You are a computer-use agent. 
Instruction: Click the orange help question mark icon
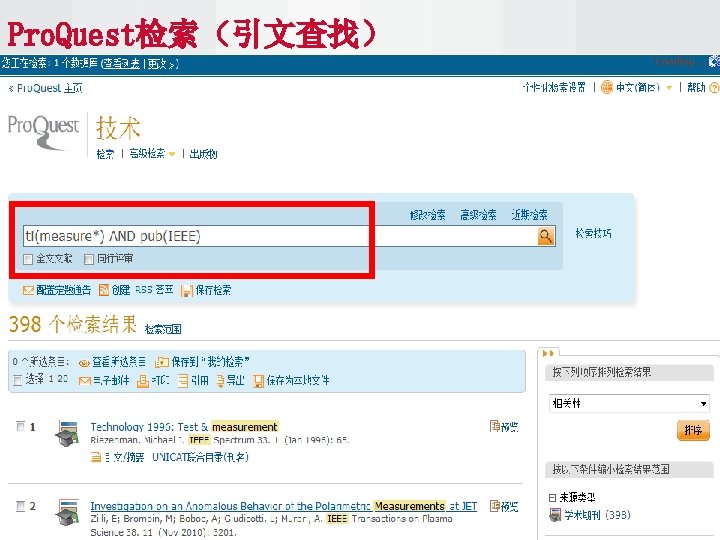(x=714, y=87)
